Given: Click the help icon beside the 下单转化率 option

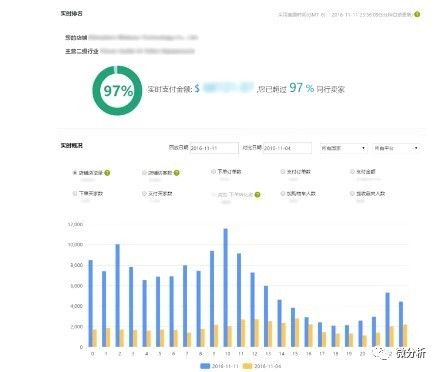Looking at the screenshot, I should pyautogui.click(x=257, y=195).
